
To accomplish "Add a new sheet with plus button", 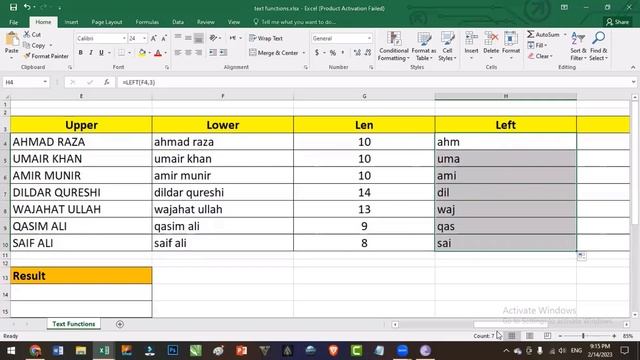I will click(120, 324).
